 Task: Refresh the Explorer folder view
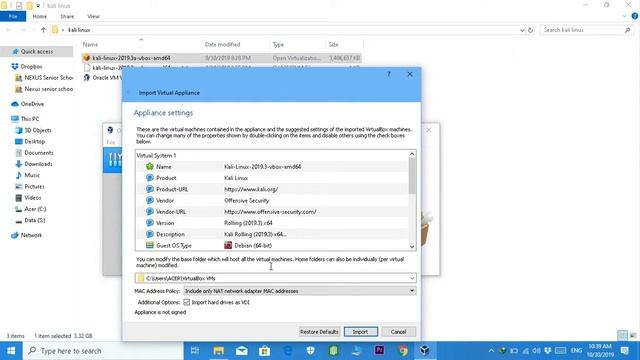[530, 30]
